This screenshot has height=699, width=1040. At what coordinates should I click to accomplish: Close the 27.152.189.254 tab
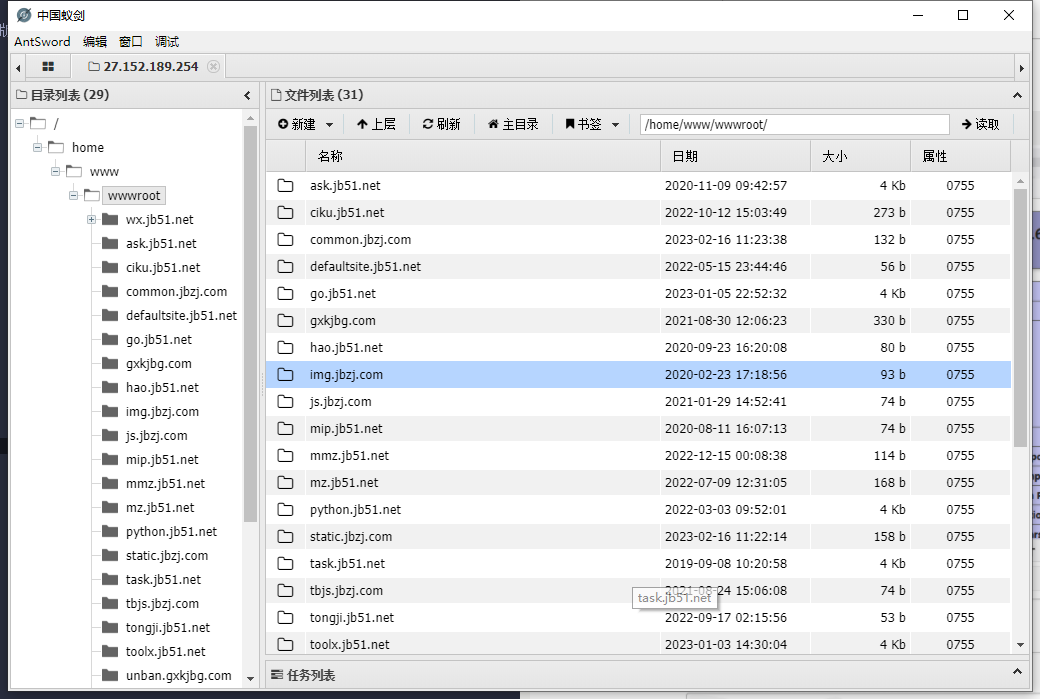tap(213, 66)
